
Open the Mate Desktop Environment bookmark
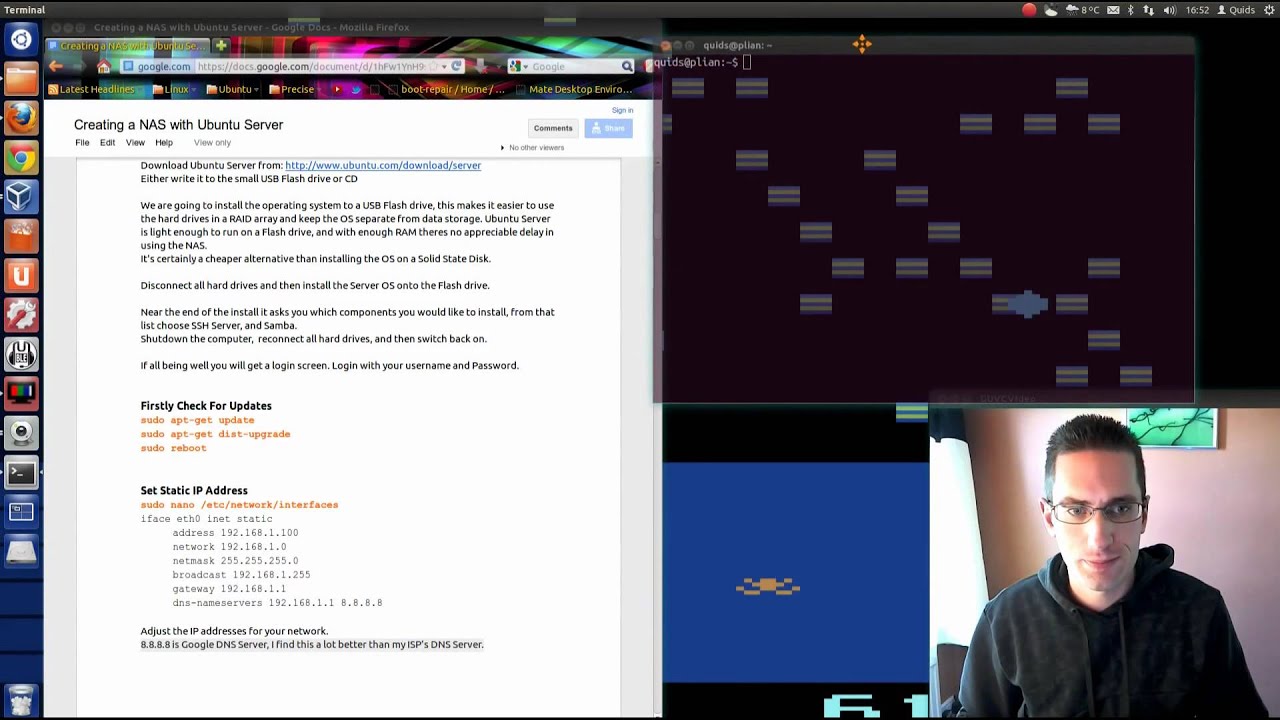pos(573,89)
